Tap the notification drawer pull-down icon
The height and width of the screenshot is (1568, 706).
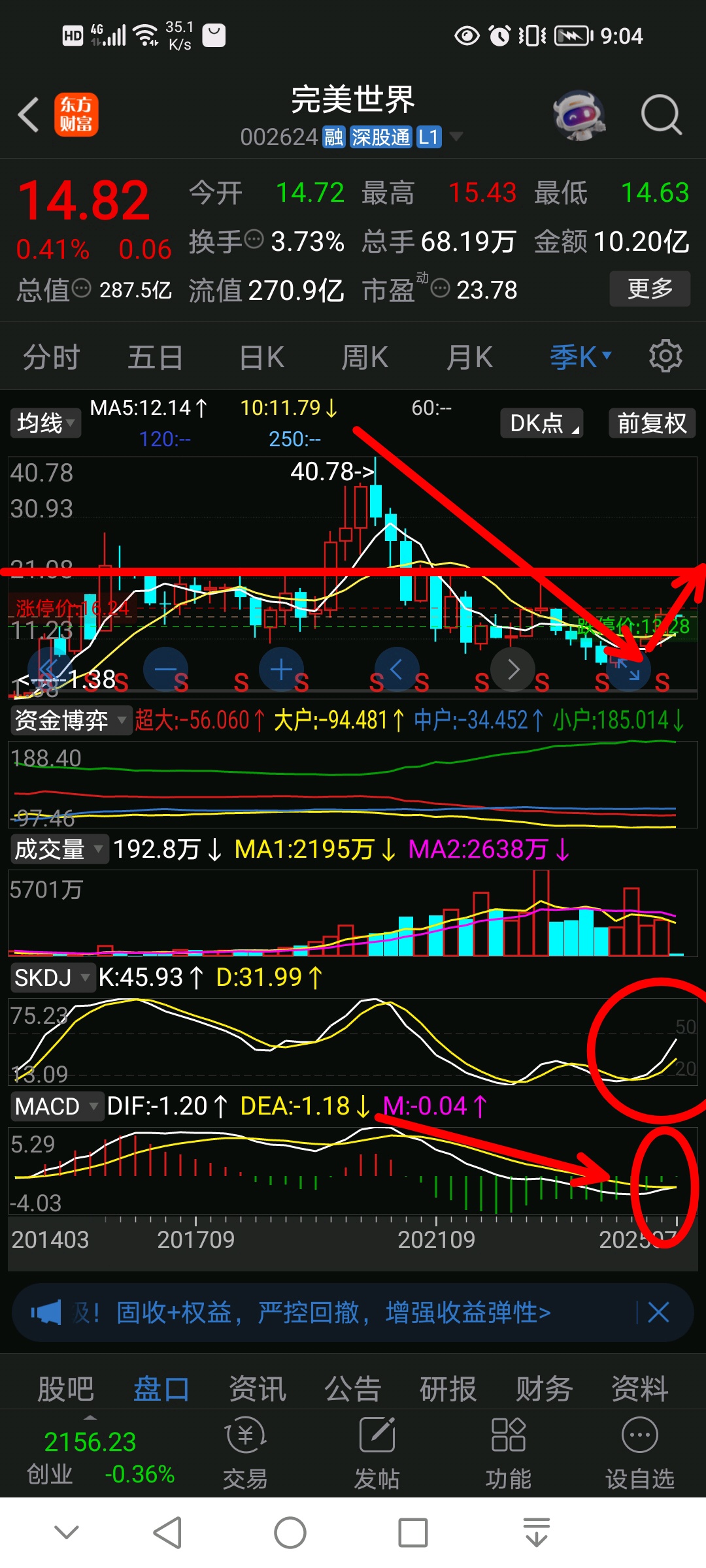(x=537, y=1532)
